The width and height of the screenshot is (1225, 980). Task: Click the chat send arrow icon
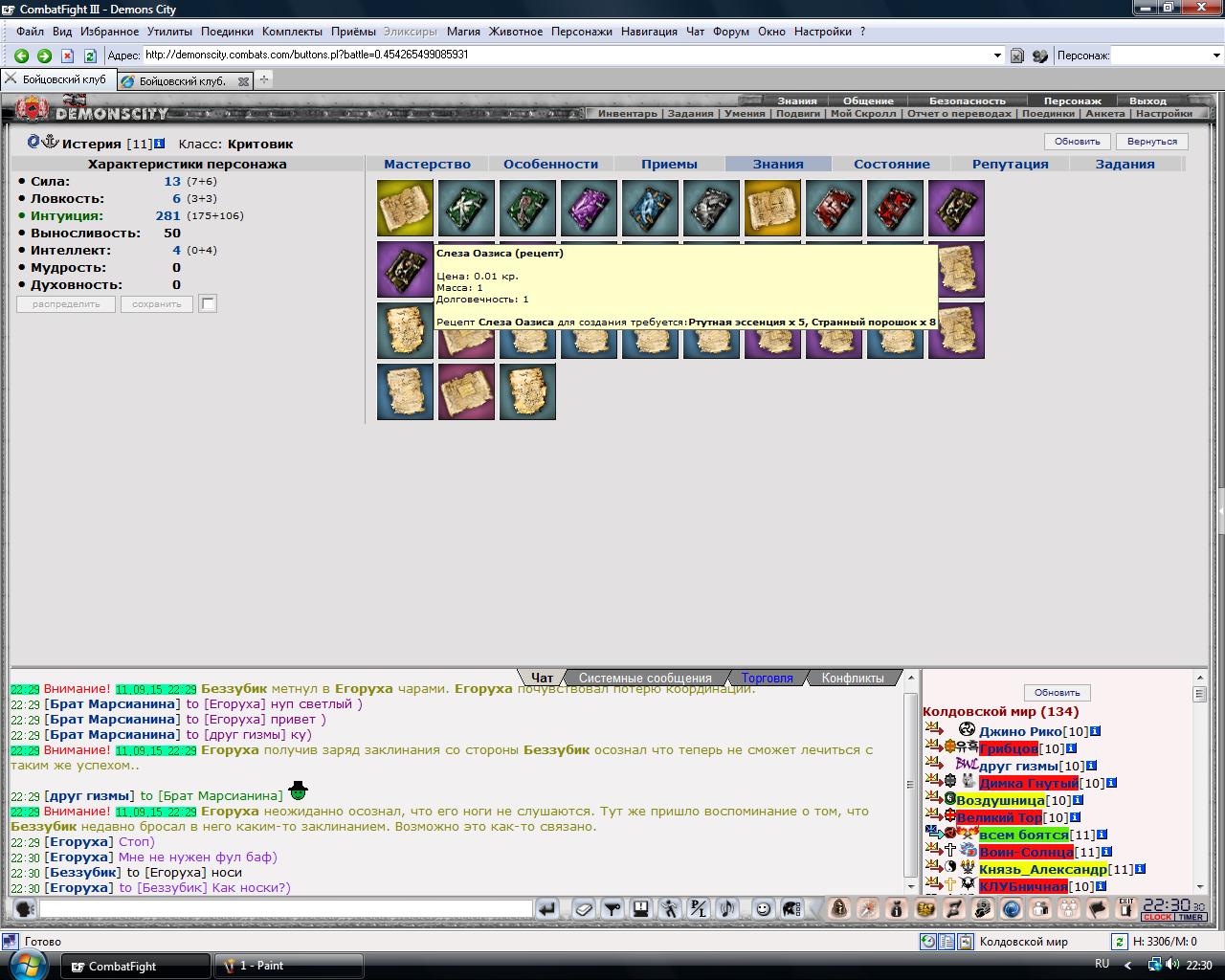point(546,908)
